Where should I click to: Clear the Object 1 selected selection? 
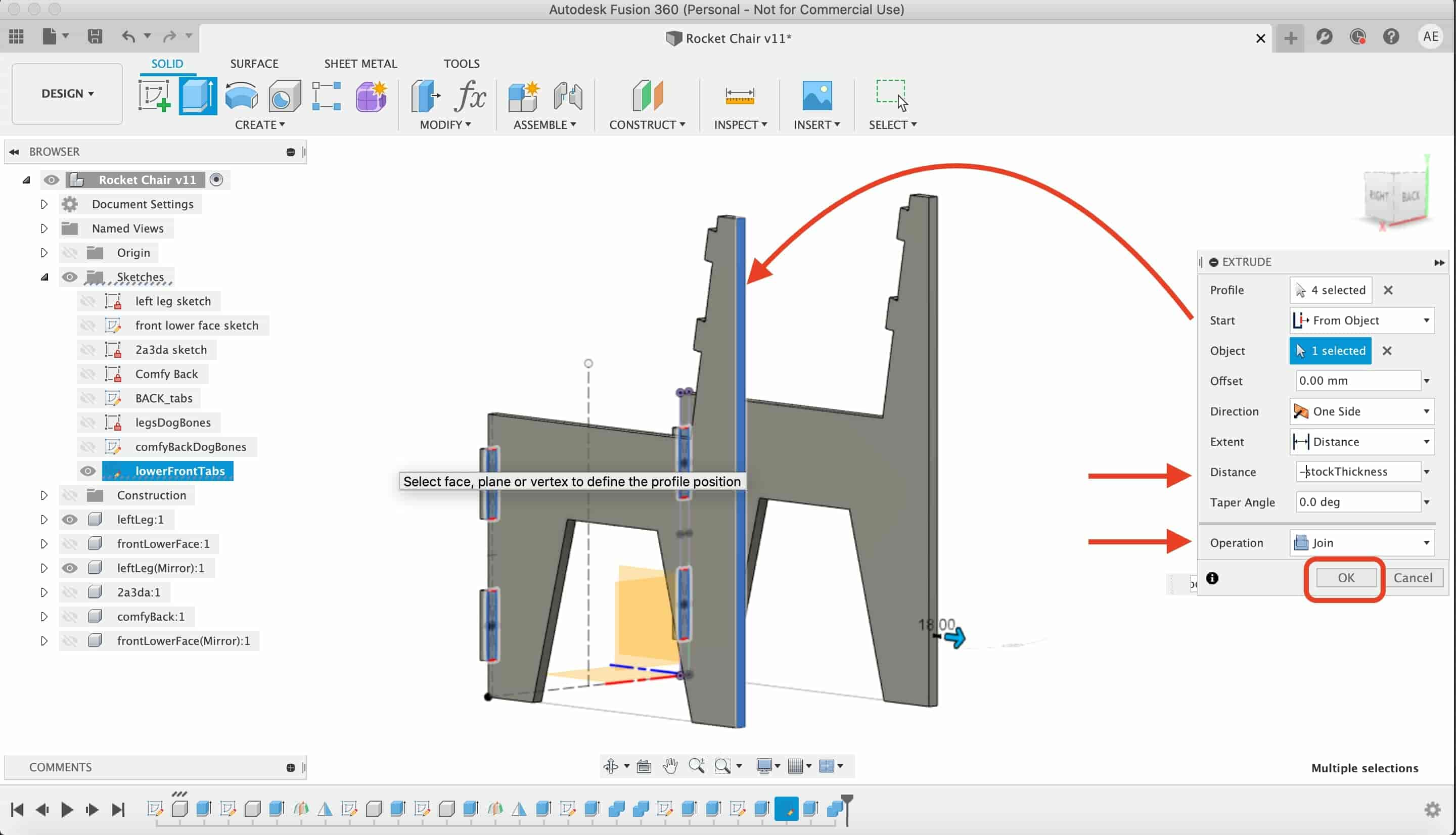1387,350
